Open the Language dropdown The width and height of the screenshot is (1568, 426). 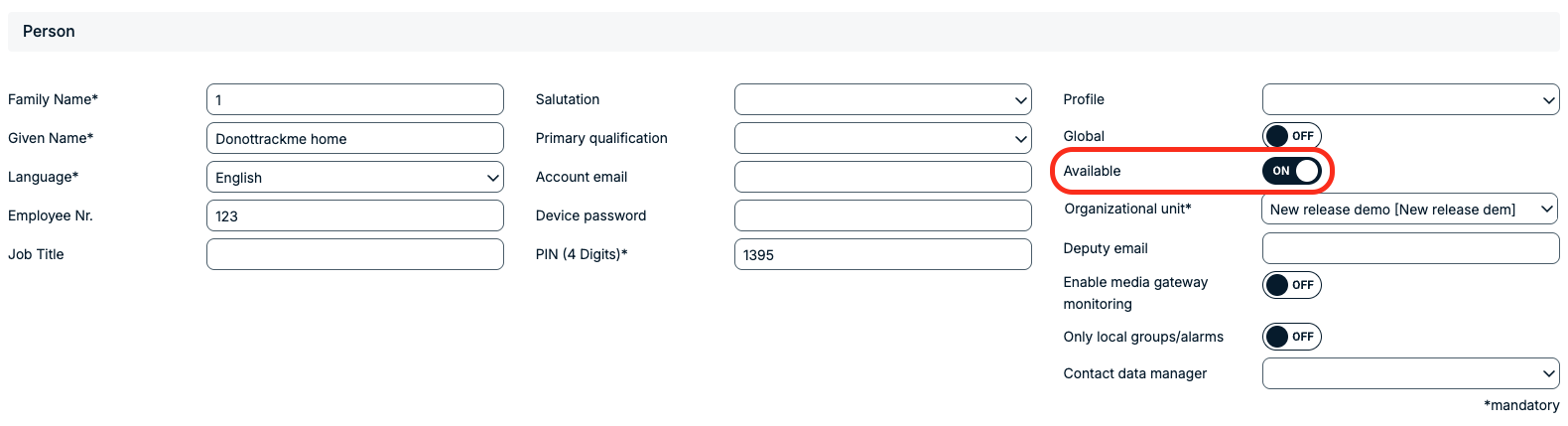click(354, 178)
